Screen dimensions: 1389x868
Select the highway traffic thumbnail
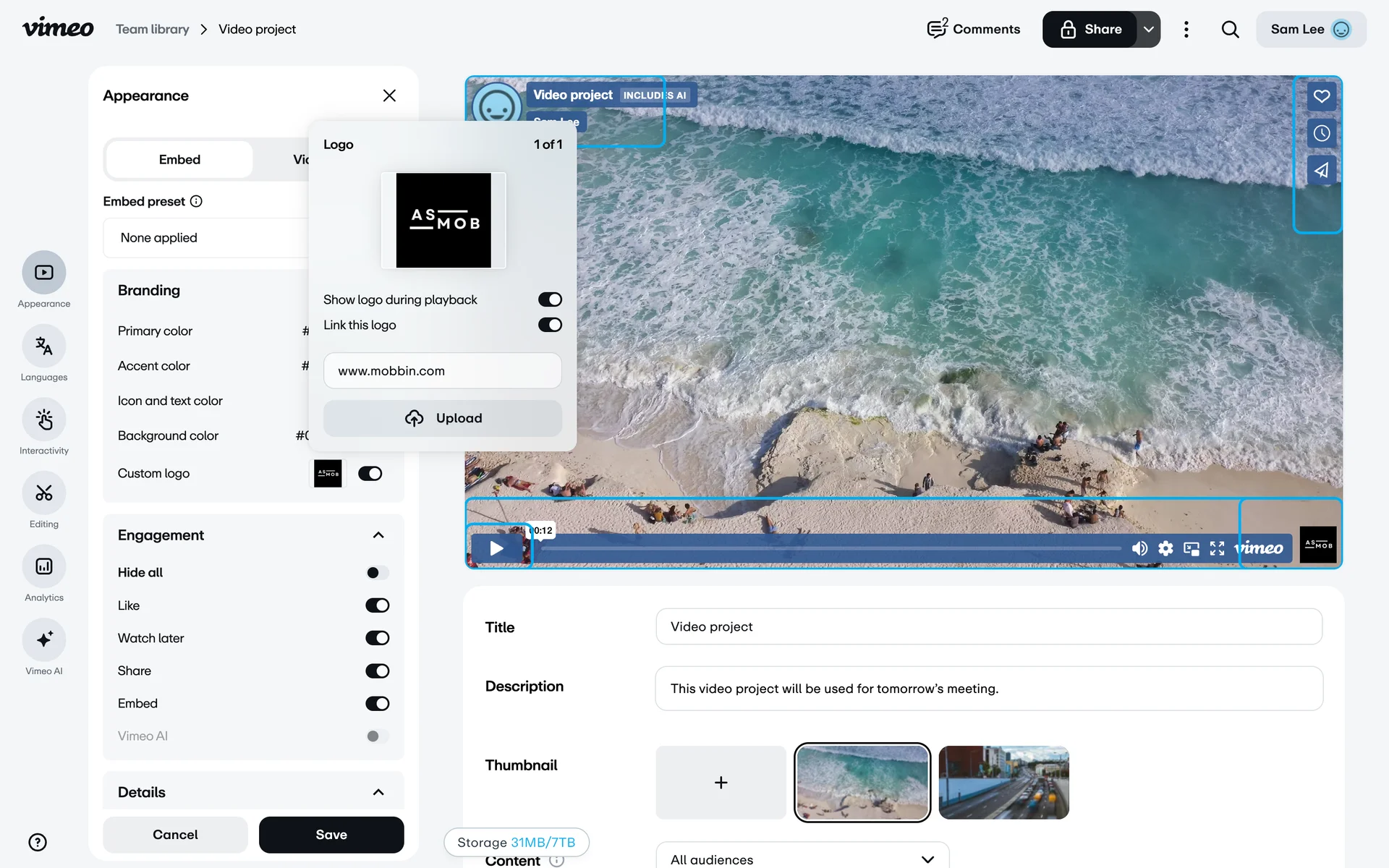pyautogui.click(x=1003, y=783)
